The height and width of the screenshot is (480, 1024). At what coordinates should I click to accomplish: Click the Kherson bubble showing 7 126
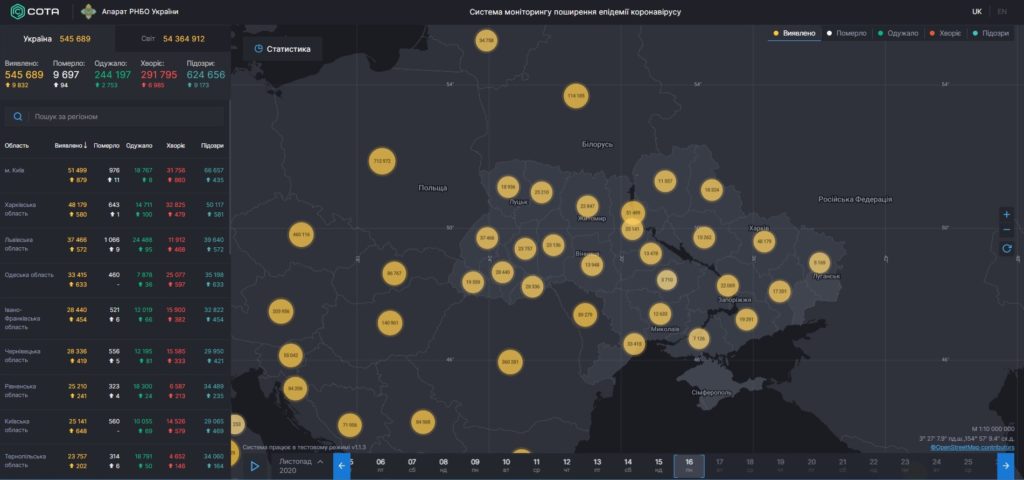pyautogui.click(x=699, y=338)
